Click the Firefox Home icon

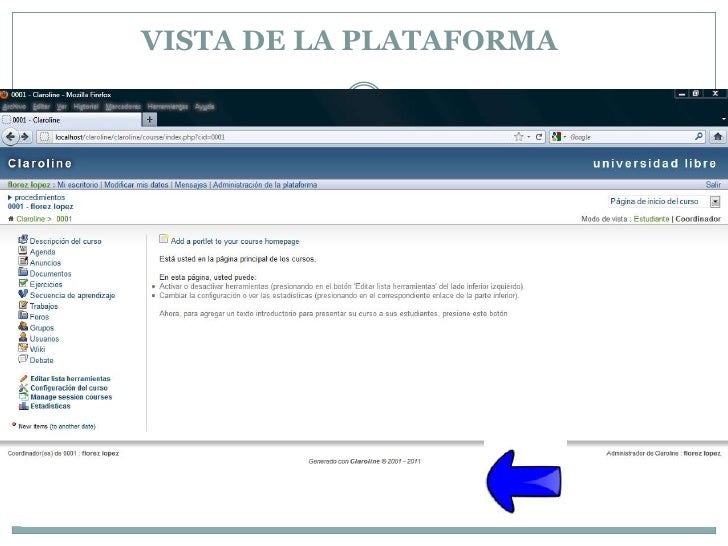718,136
